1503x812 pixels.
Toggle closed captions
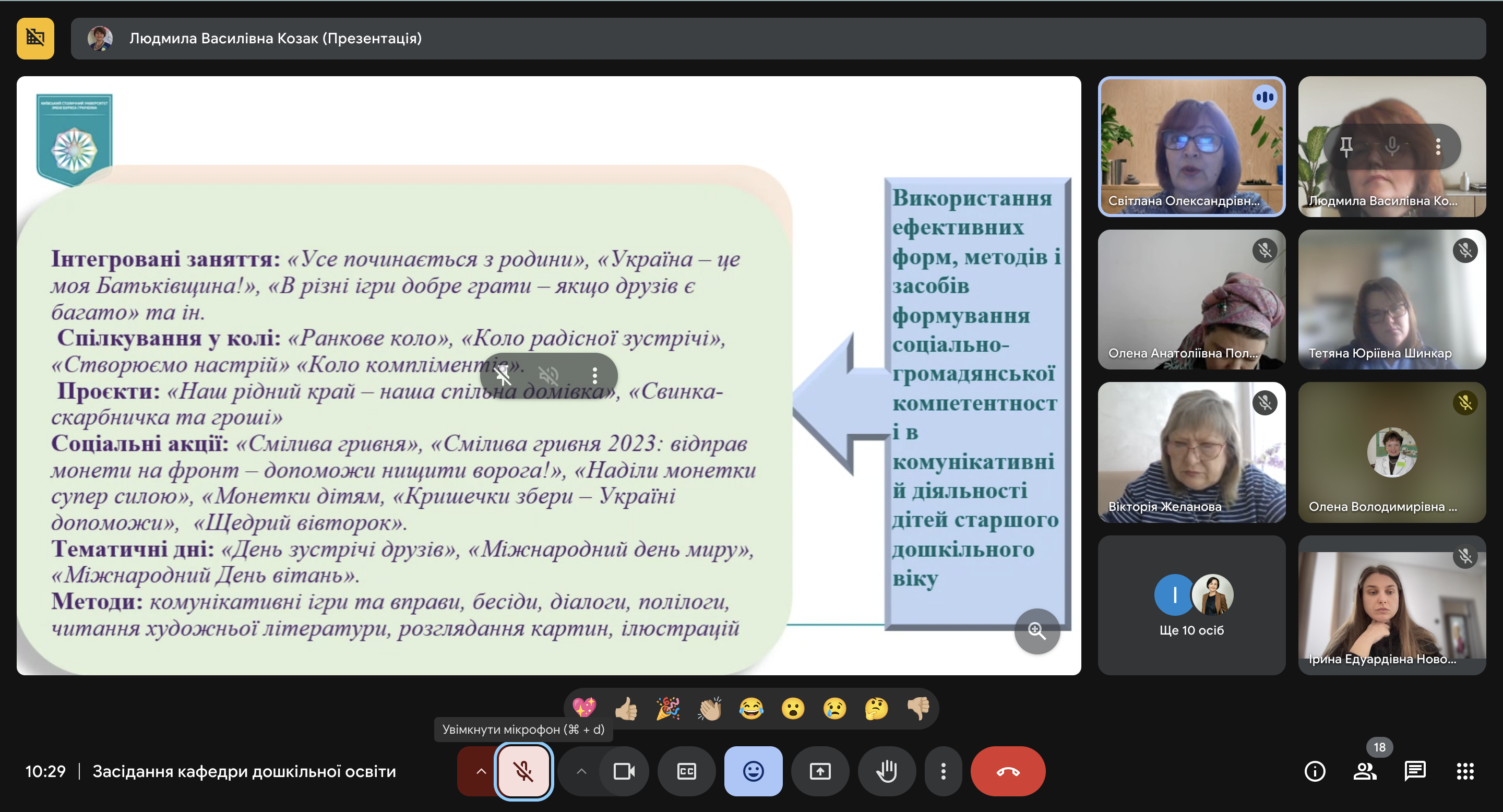tap(686, 771)
